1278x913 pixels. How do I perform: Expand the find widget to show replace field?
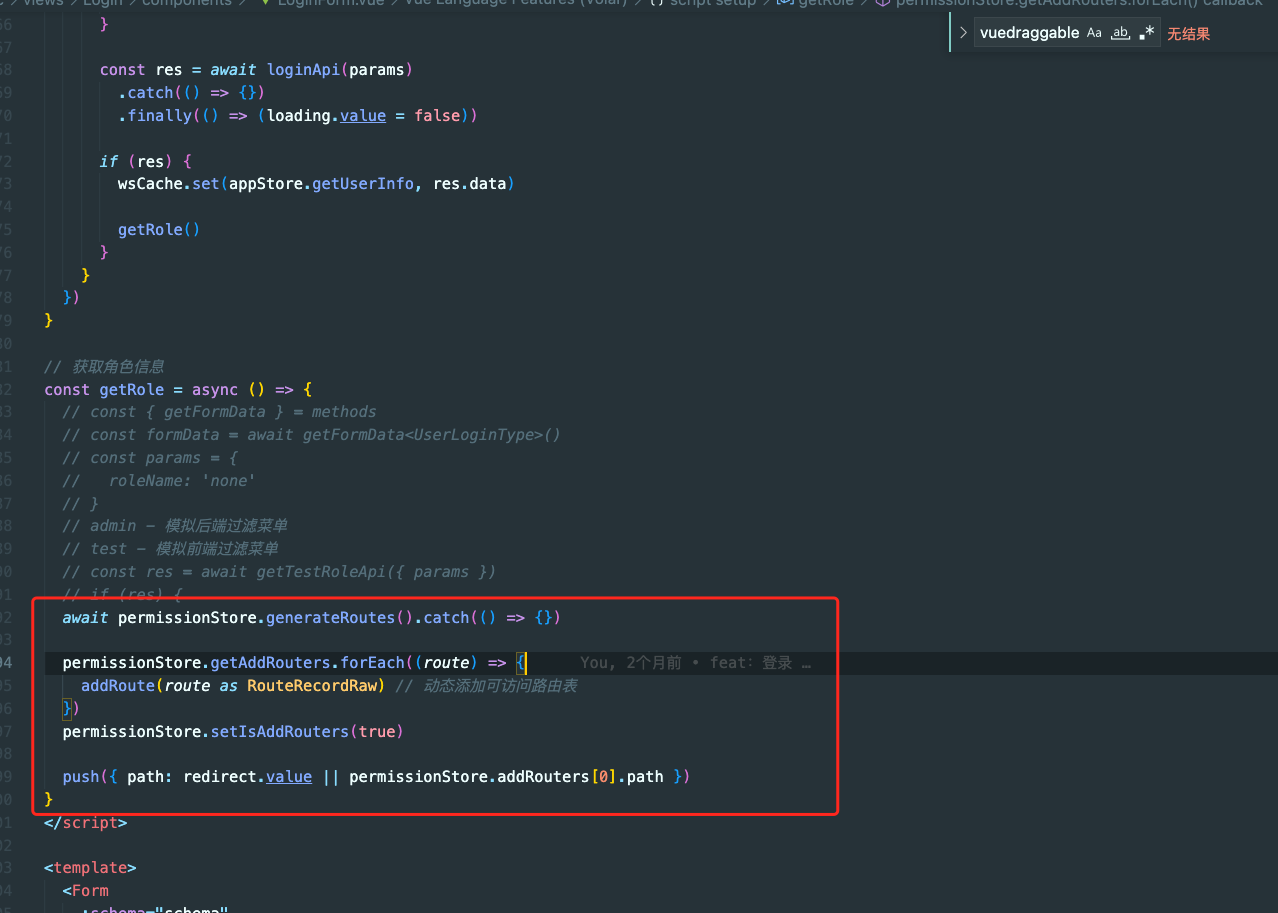tap(963, 32)
